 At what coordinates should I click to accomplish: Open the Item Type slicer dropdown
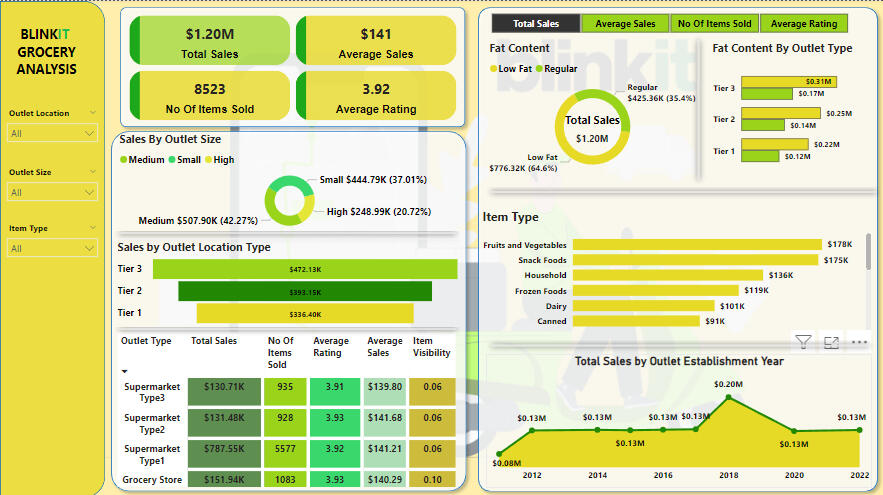(x=52, y=248)
